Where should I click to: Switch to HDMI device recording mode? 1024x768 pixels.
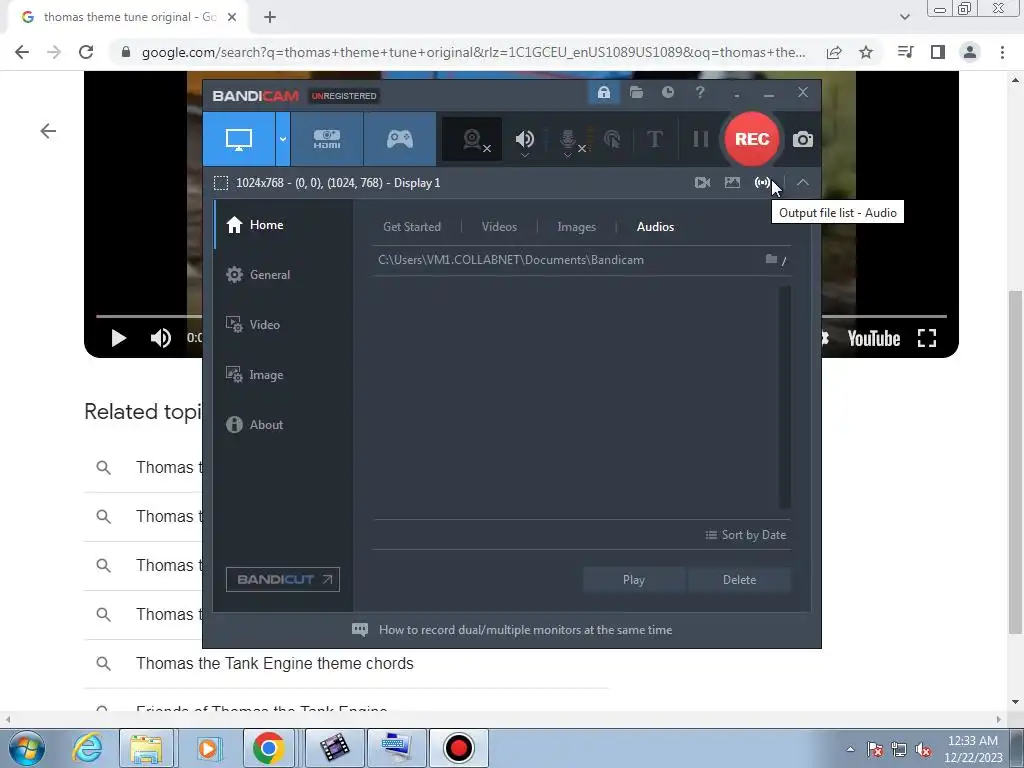(327, 139)
